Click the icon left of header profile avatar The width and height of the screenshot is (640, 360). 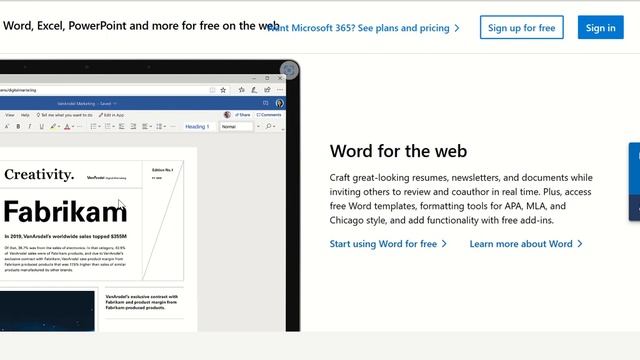pos(265,103)
